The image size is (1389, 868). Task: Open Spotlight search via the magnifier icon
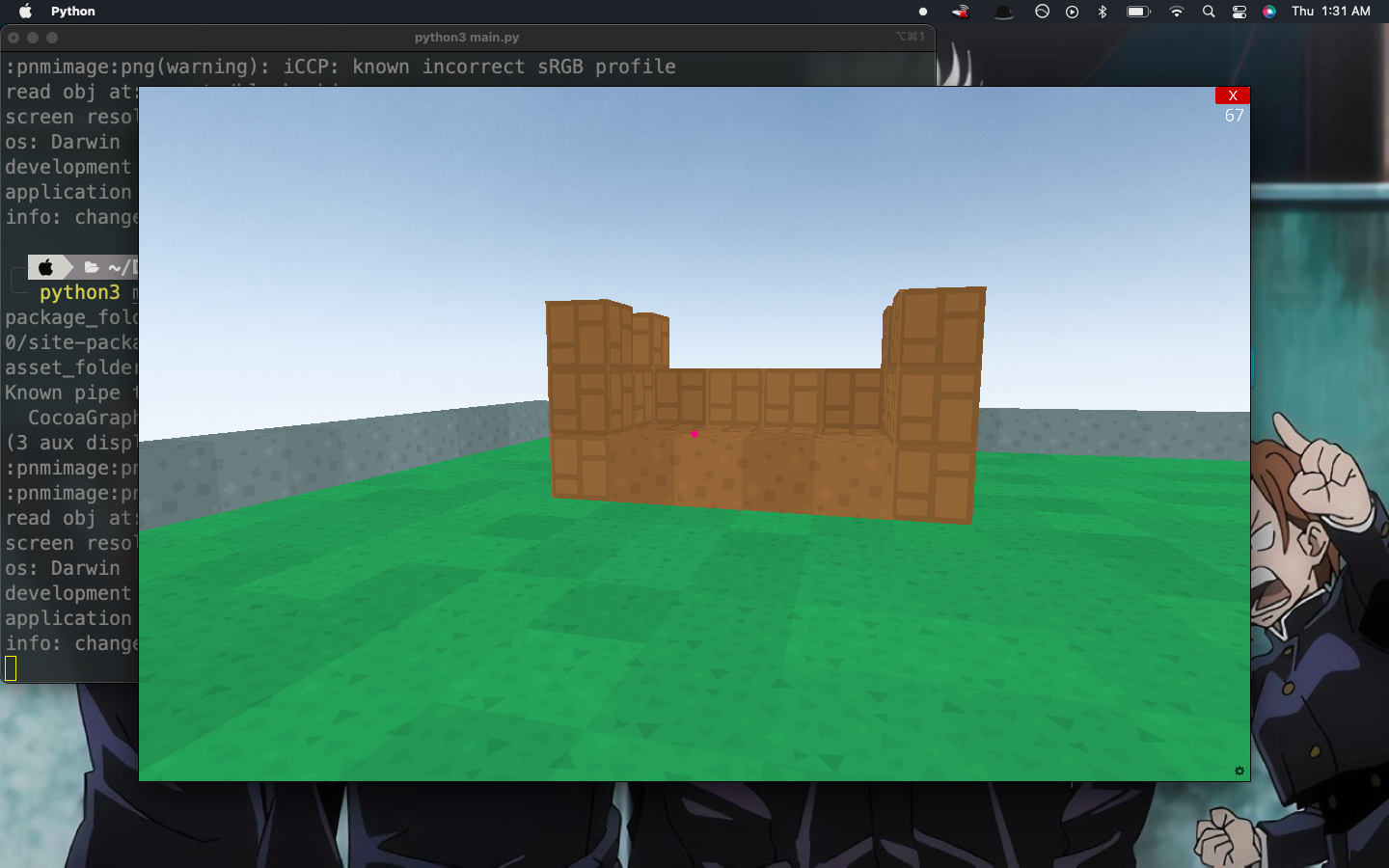click(1209, 12)
